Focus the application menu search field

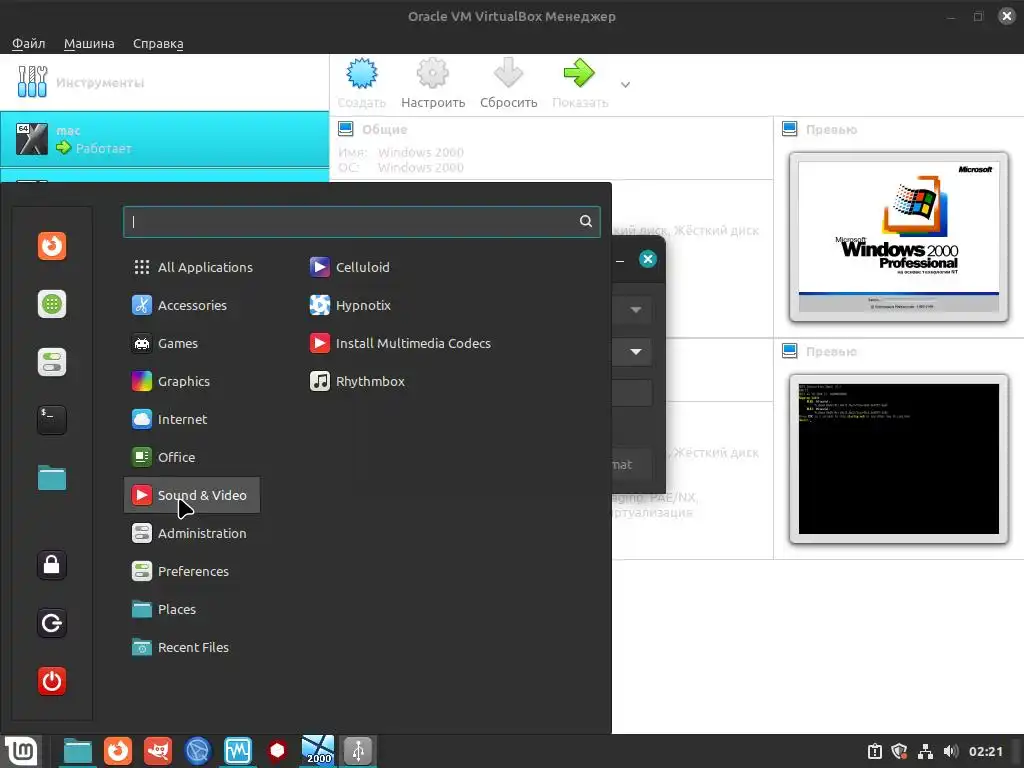(361, 221)
